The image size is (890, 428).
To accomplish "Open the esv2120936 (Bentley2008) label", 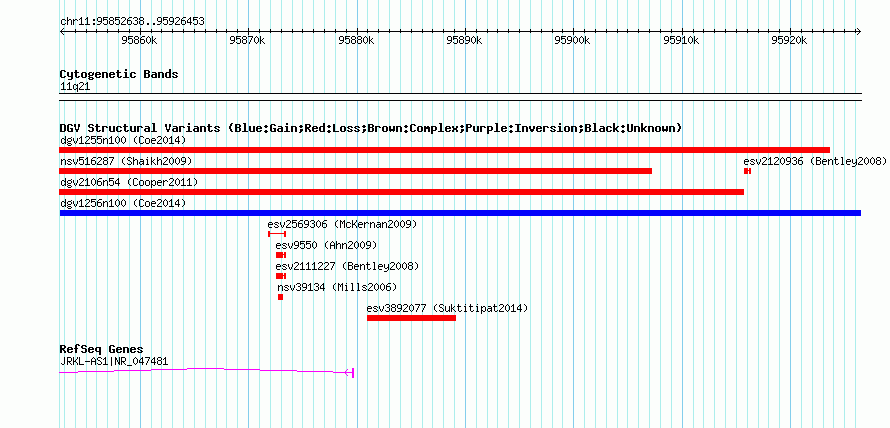I will pos(815,161).
